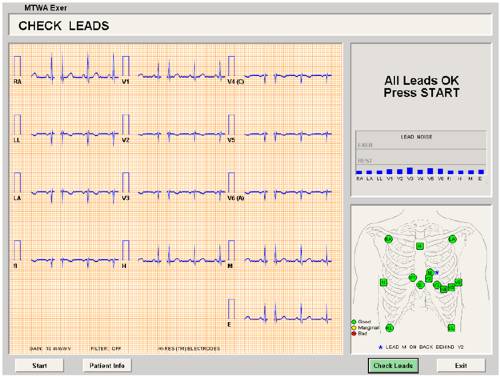Click the yellow Marginal legend indicator
The image size is (500, 377).
pyautogui.click(x=354, y=328)
